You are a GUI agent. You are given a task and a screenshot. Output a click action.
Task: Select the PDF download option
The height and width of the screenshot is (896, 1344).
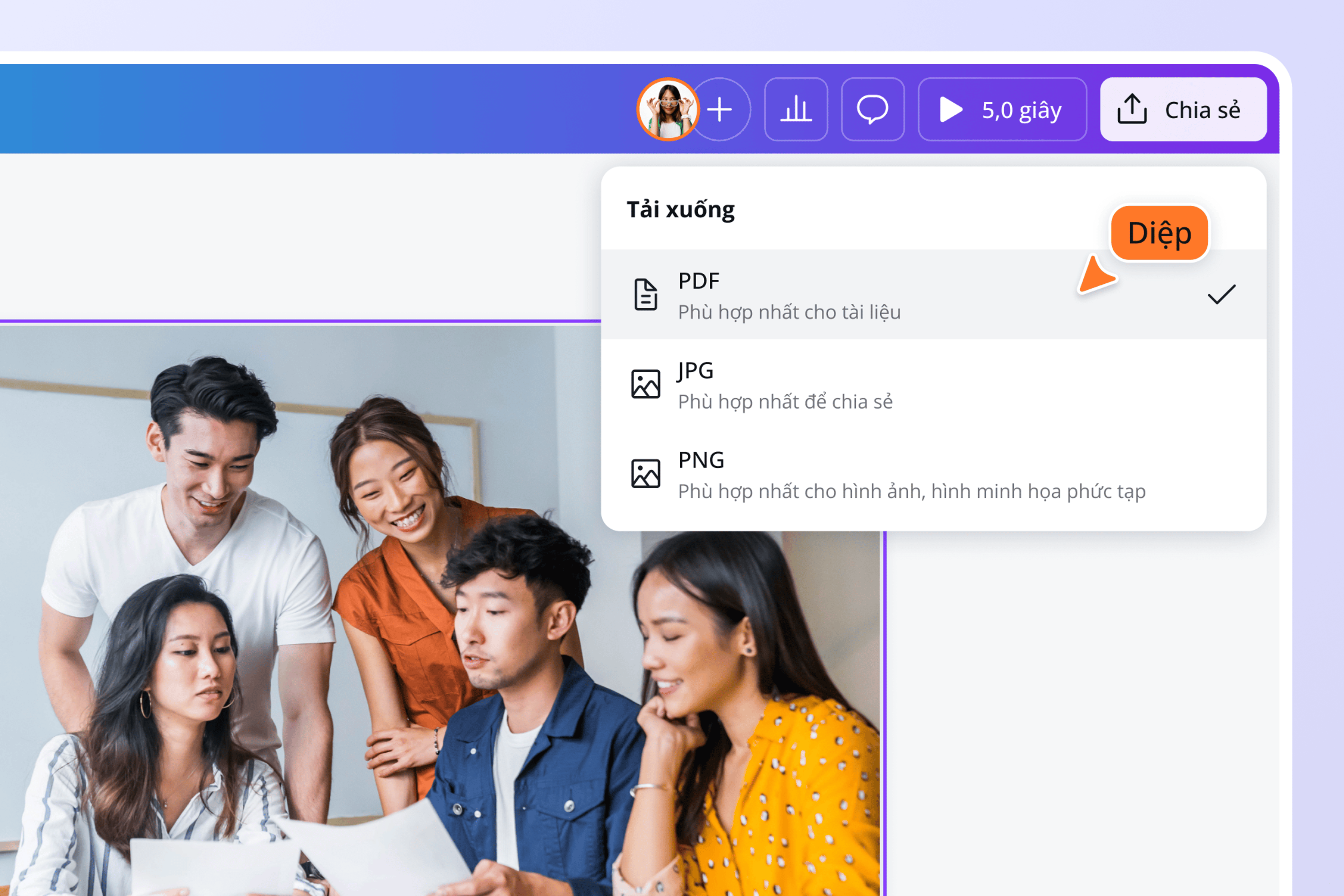934,295
